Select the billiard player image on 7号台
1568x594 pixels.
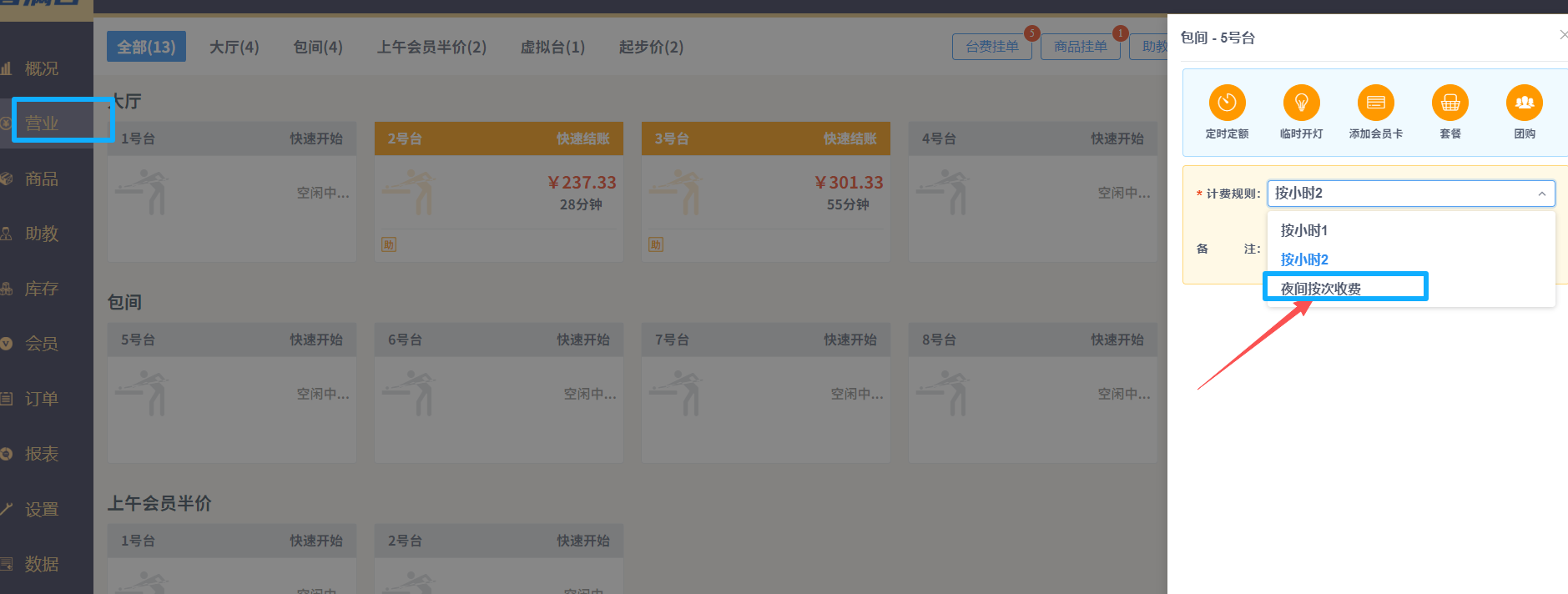(678, 393)
